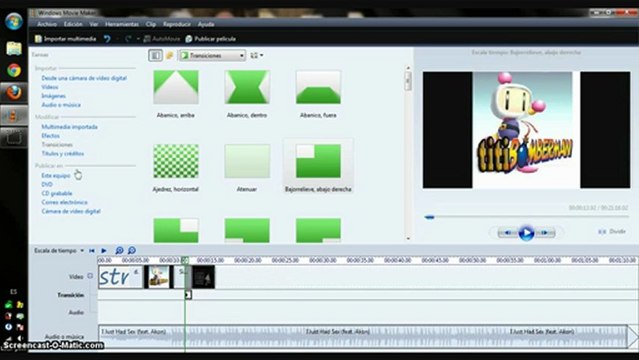The height and width of the screenshot is (360, 639).
Task: Click the preview play button
Action: click(526, 233)
